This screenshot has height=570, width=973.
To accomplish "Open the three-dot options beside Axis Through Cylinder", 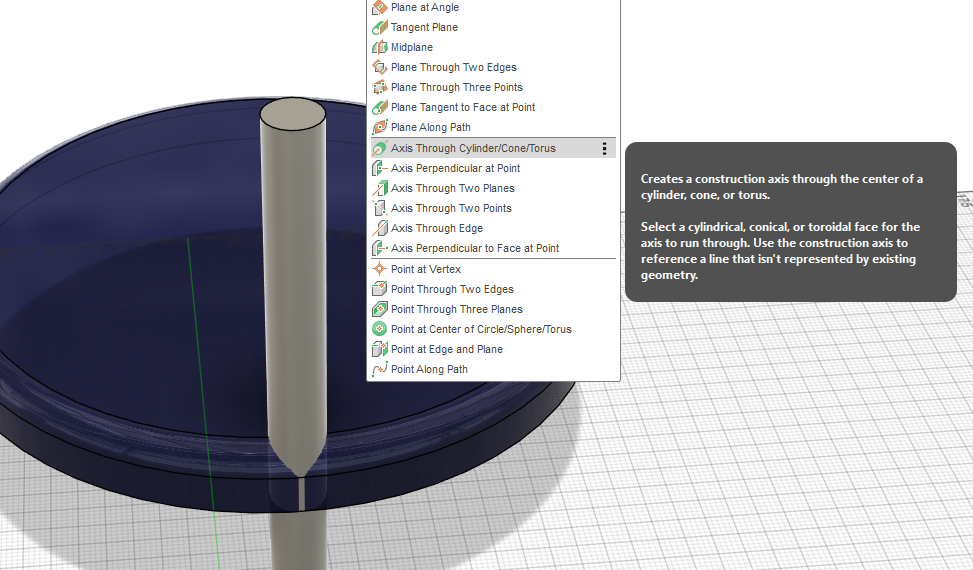I will (x=604, y=148).
